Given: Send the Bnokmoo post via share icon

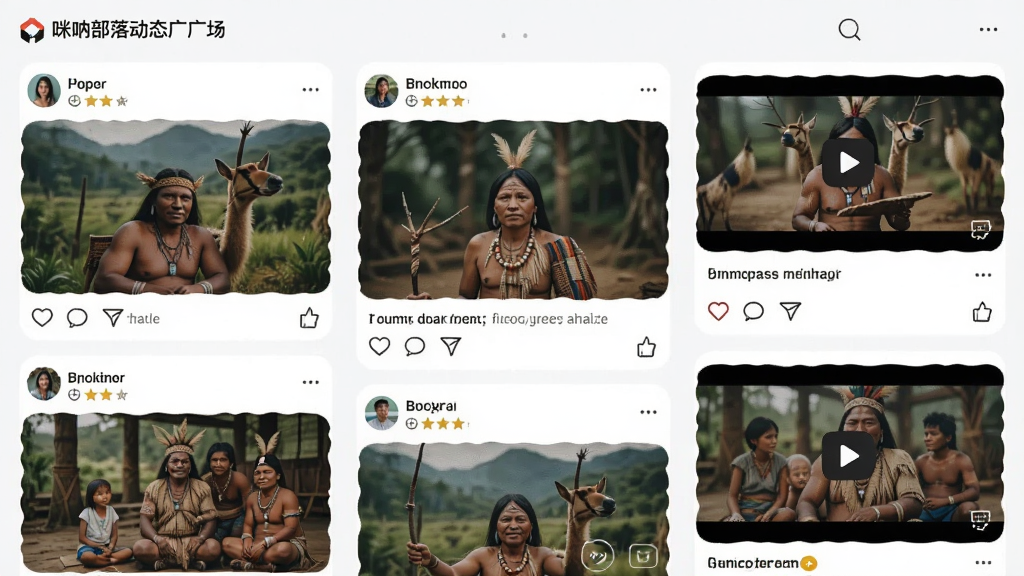Looking at the screenshot, I should coord(451,345).
